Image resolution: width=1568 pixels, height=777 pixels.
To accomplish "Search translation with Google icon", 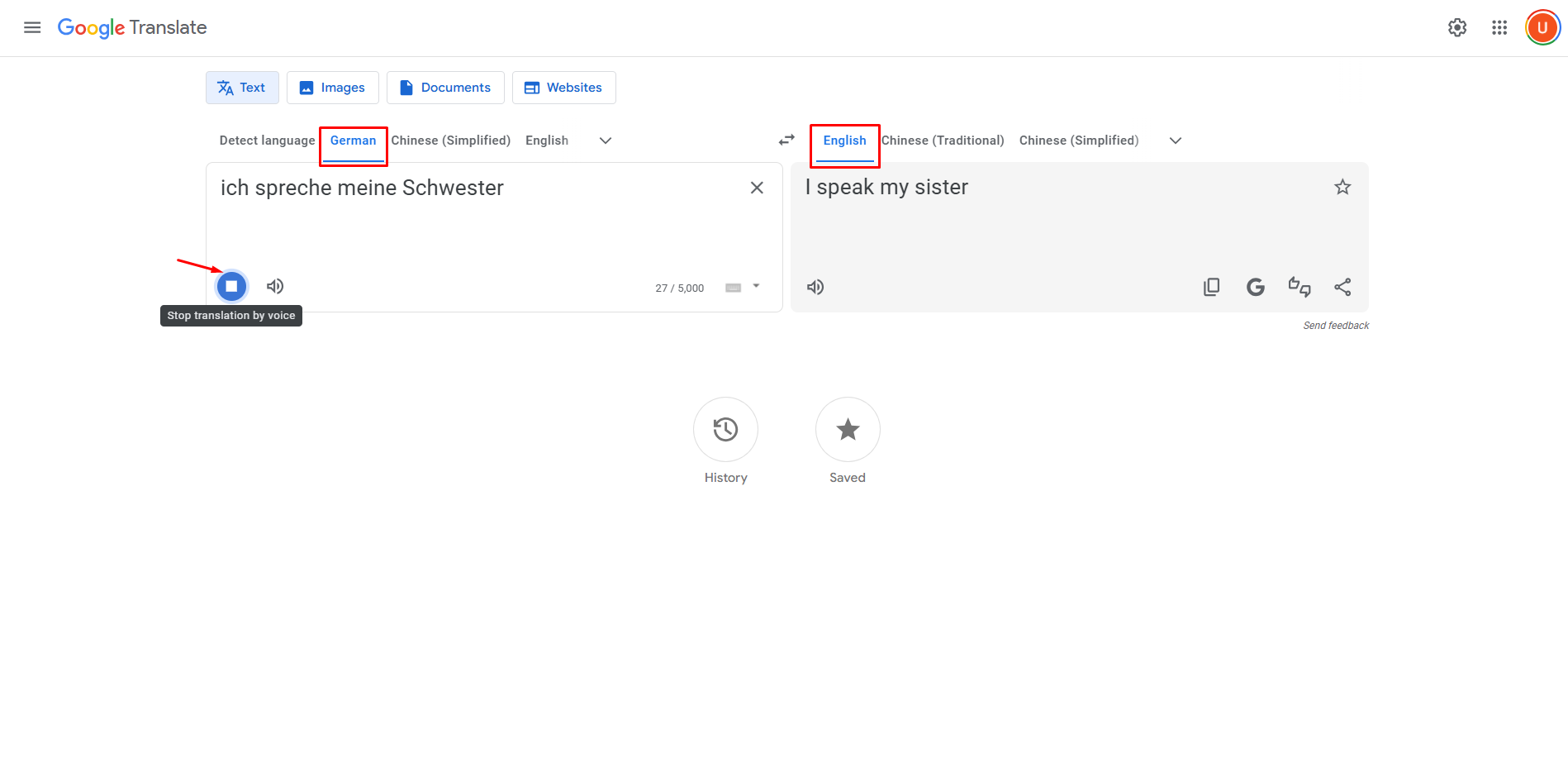I will (1255, 287).
